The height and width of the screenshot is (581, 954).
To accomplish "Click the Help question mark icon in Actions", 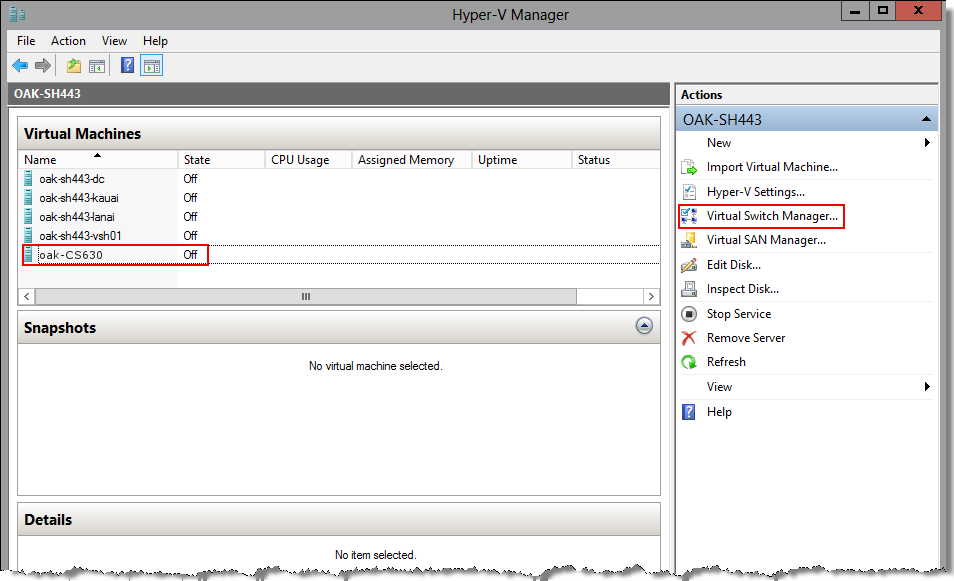I will click(689, 412).
